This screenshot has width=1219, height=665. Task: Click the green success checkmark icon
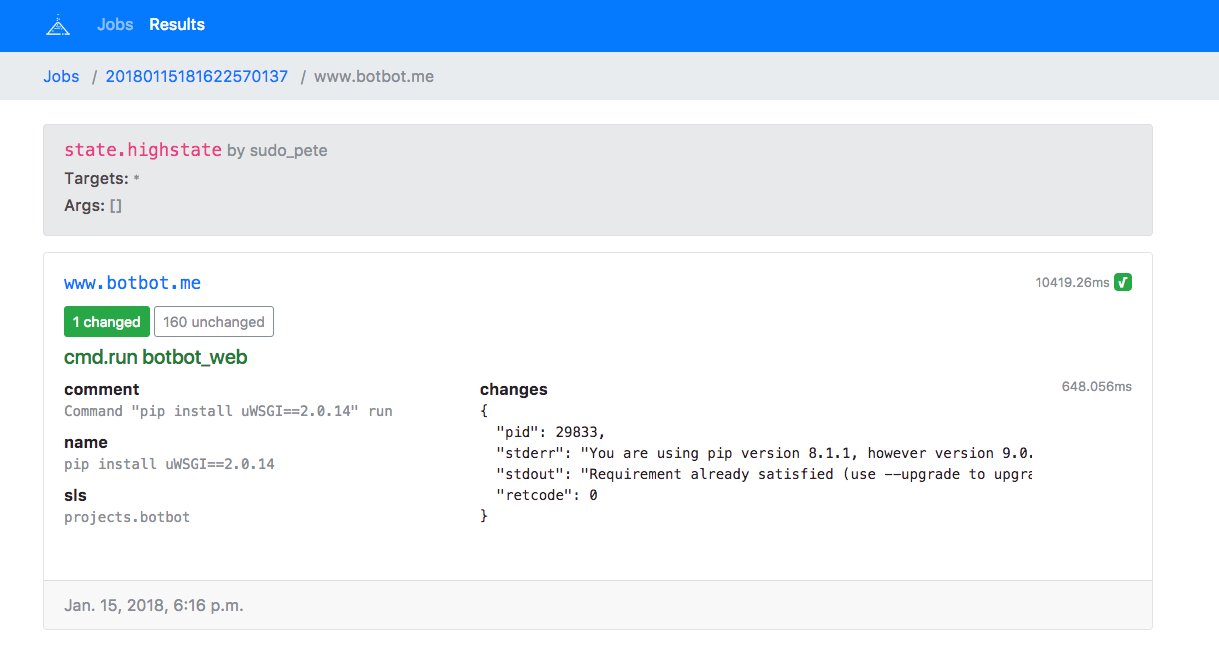tap(1123, 282)
